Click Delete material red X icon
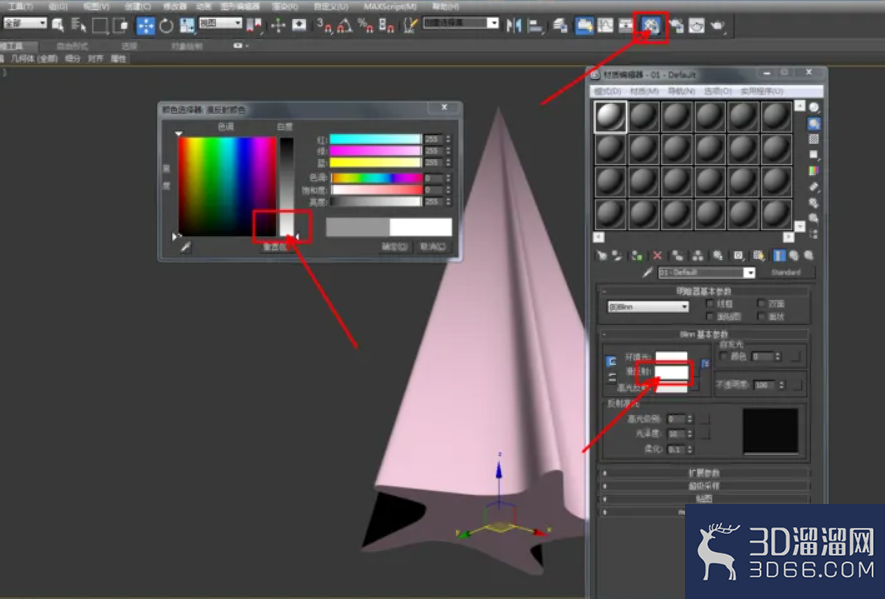885x599 pixels. tap(657, 256)
